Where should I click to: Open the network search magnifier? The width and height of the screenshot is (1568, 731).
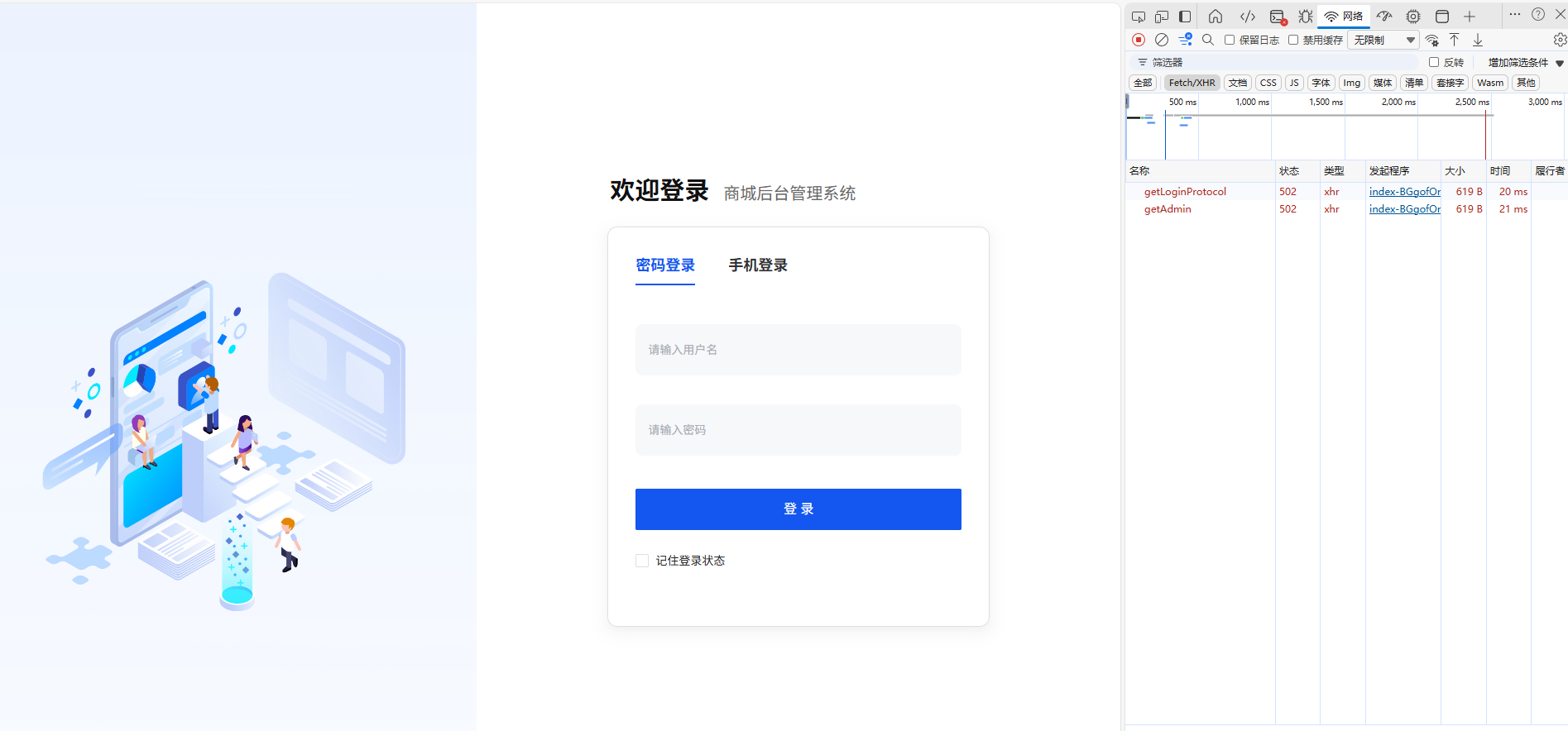point(1208,40)
